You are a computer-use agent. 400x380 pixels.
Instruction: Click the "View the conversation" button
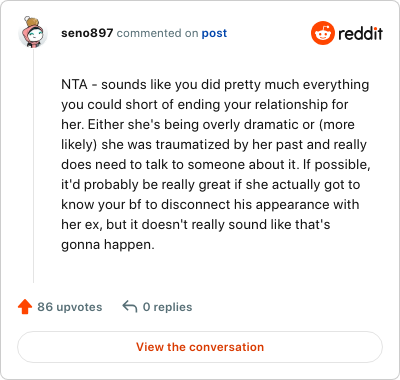pyautogui.click(x=200, y=347)
